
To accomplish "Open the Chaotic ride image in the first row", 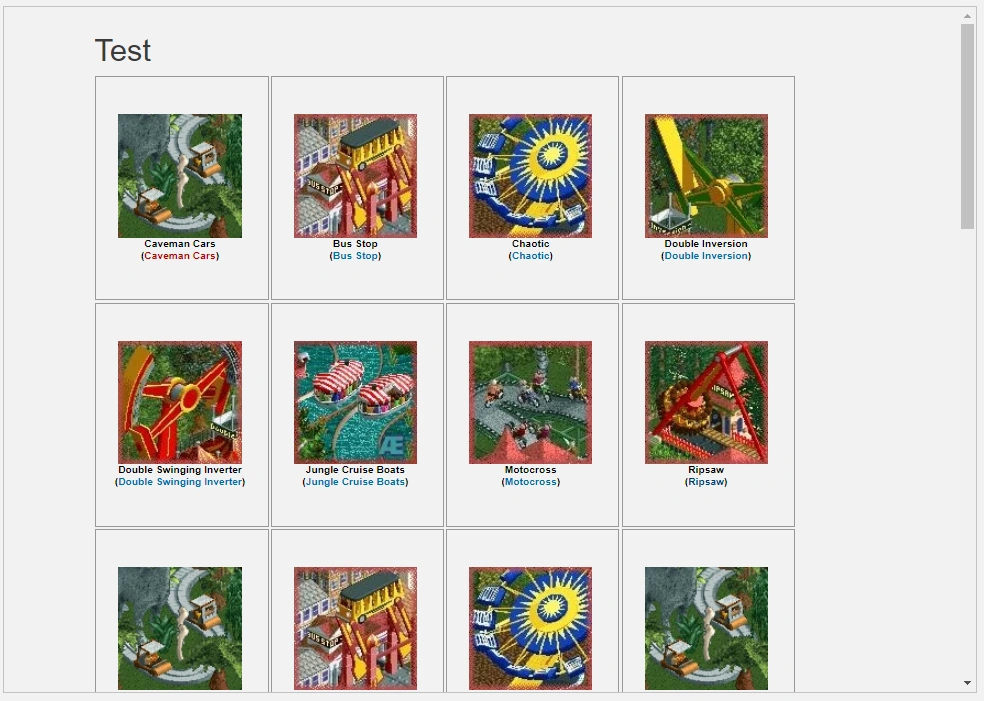I will pyautogui.click(x=530, y=176).
